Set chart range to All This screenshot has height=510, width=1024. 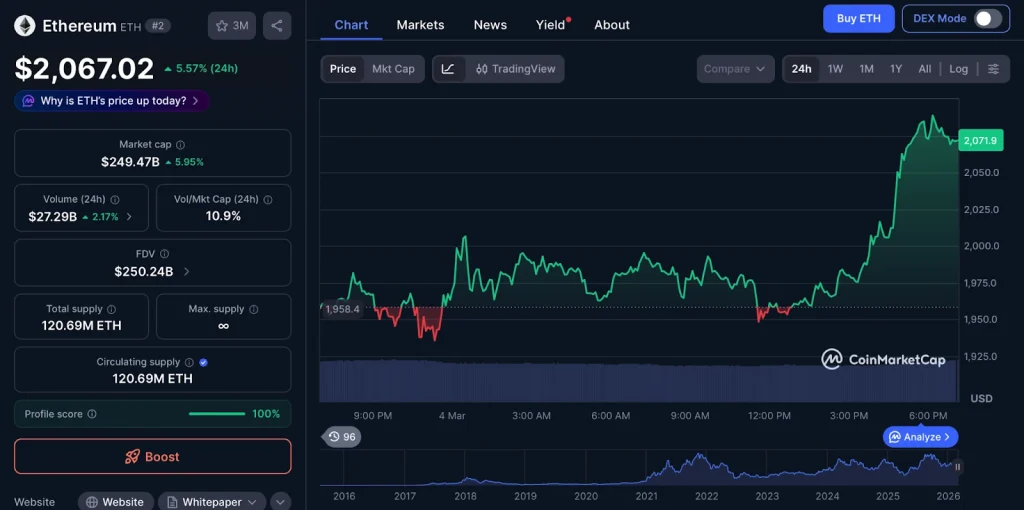point(925,69)
